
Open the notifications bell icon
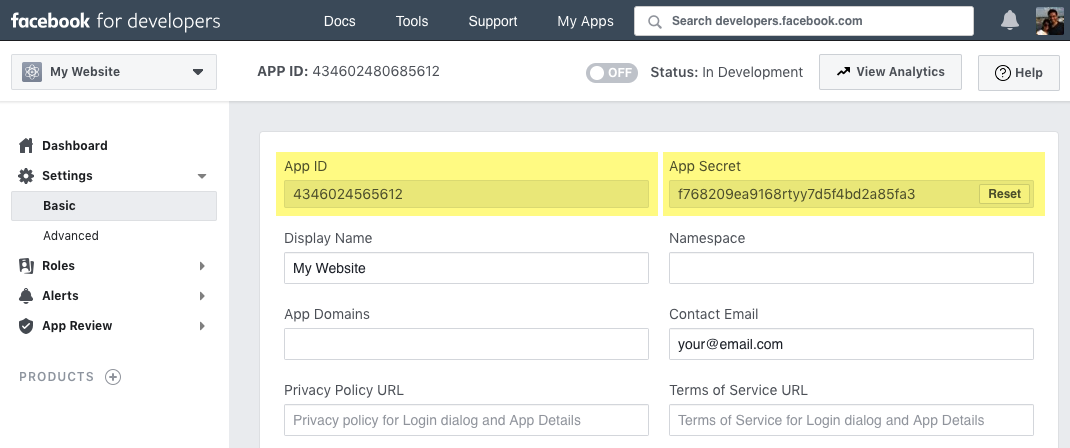point(1009,20)
